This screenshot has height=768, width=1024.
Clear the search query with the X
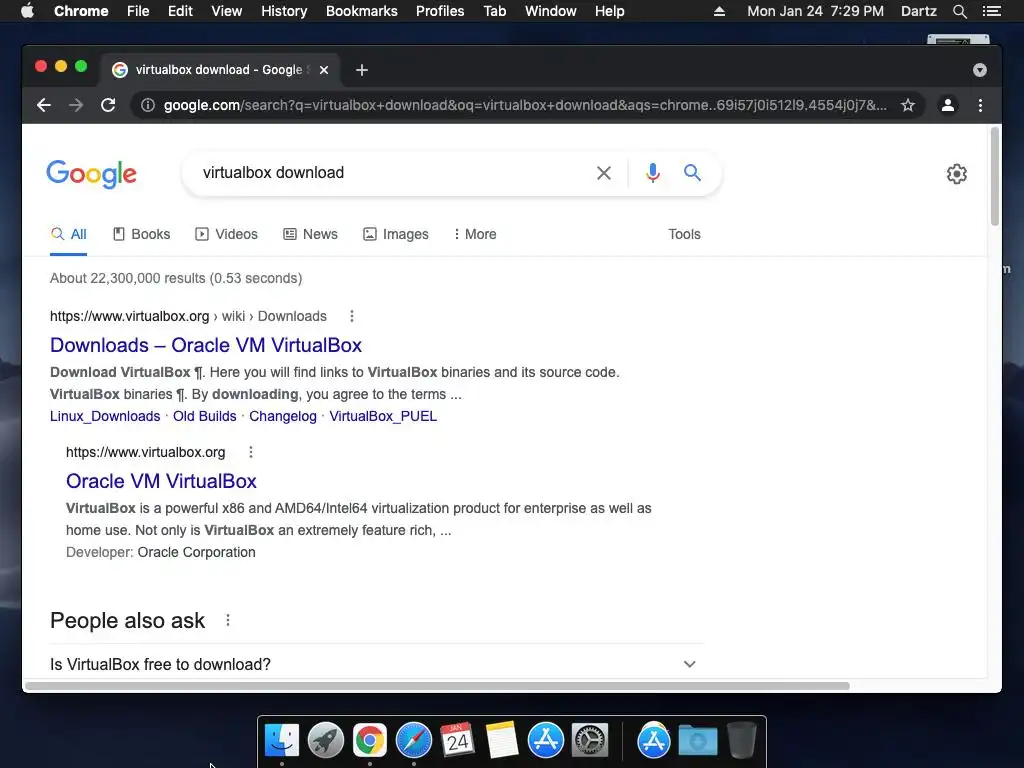604,173
